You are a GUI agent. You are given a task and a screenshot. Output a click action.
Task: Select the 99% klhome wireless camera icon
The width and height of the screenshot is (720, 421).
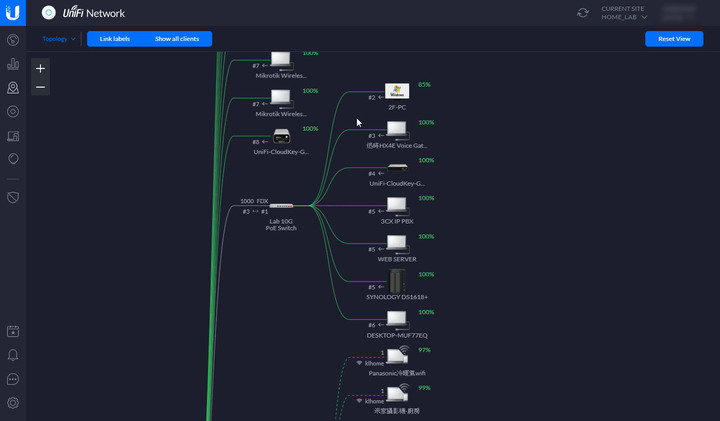pos(398,393)
